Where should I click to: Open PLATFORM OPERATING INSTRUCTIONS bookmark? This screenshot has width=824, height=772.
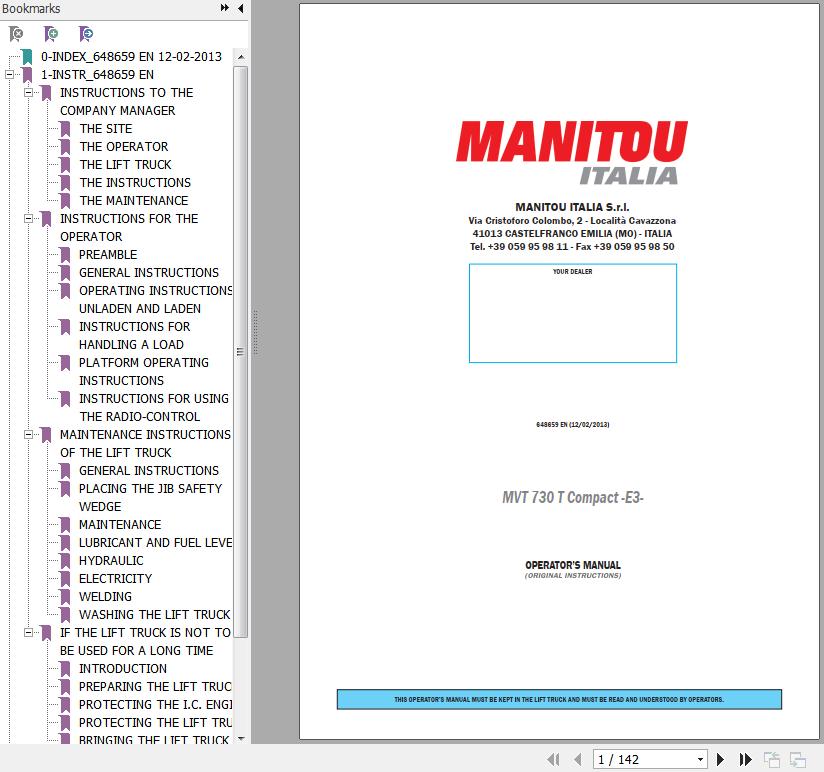pyautogui.click(x=143, y=372)
